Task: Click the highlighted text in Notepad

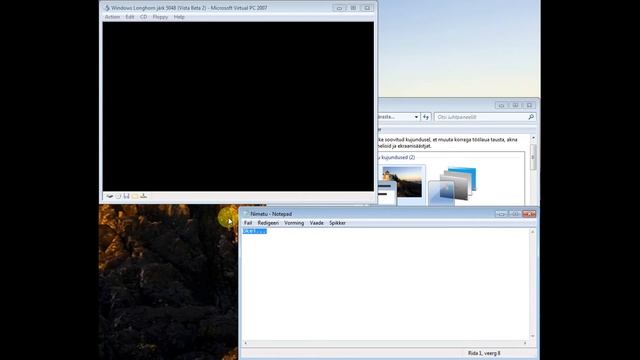Action: click(255, 231)
